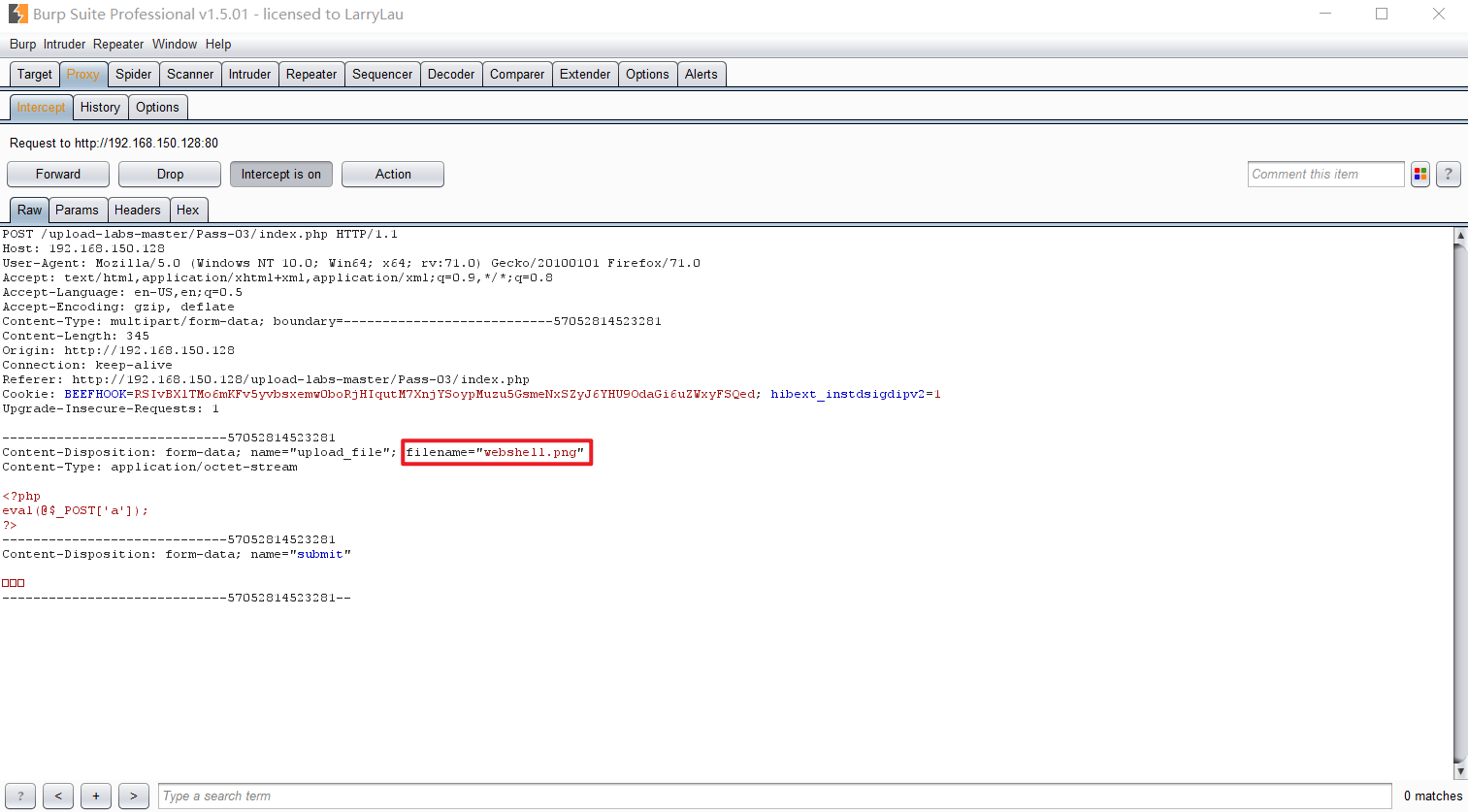Click the Accept-Language header line
The width and height of the screenshot is (1468, 812).
pos(122,292)
